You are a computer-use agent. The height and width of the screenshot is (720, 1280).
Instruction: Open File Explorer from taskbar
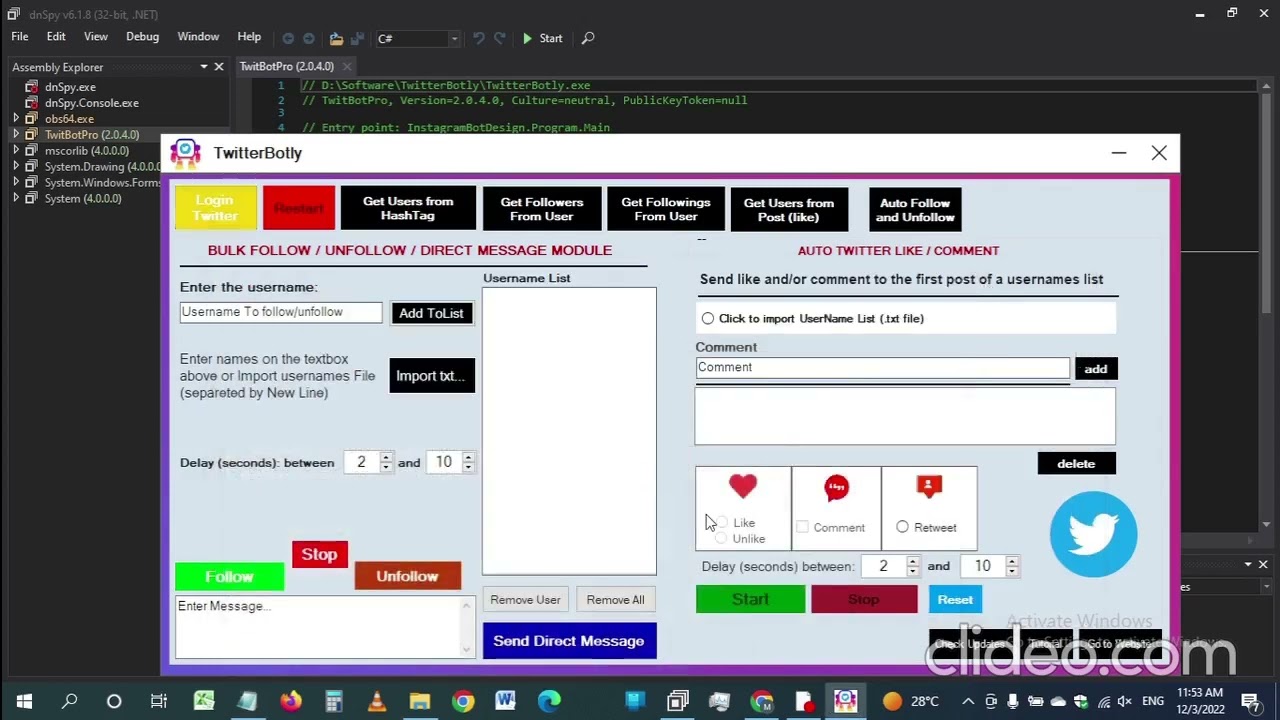tap(420, 701)
